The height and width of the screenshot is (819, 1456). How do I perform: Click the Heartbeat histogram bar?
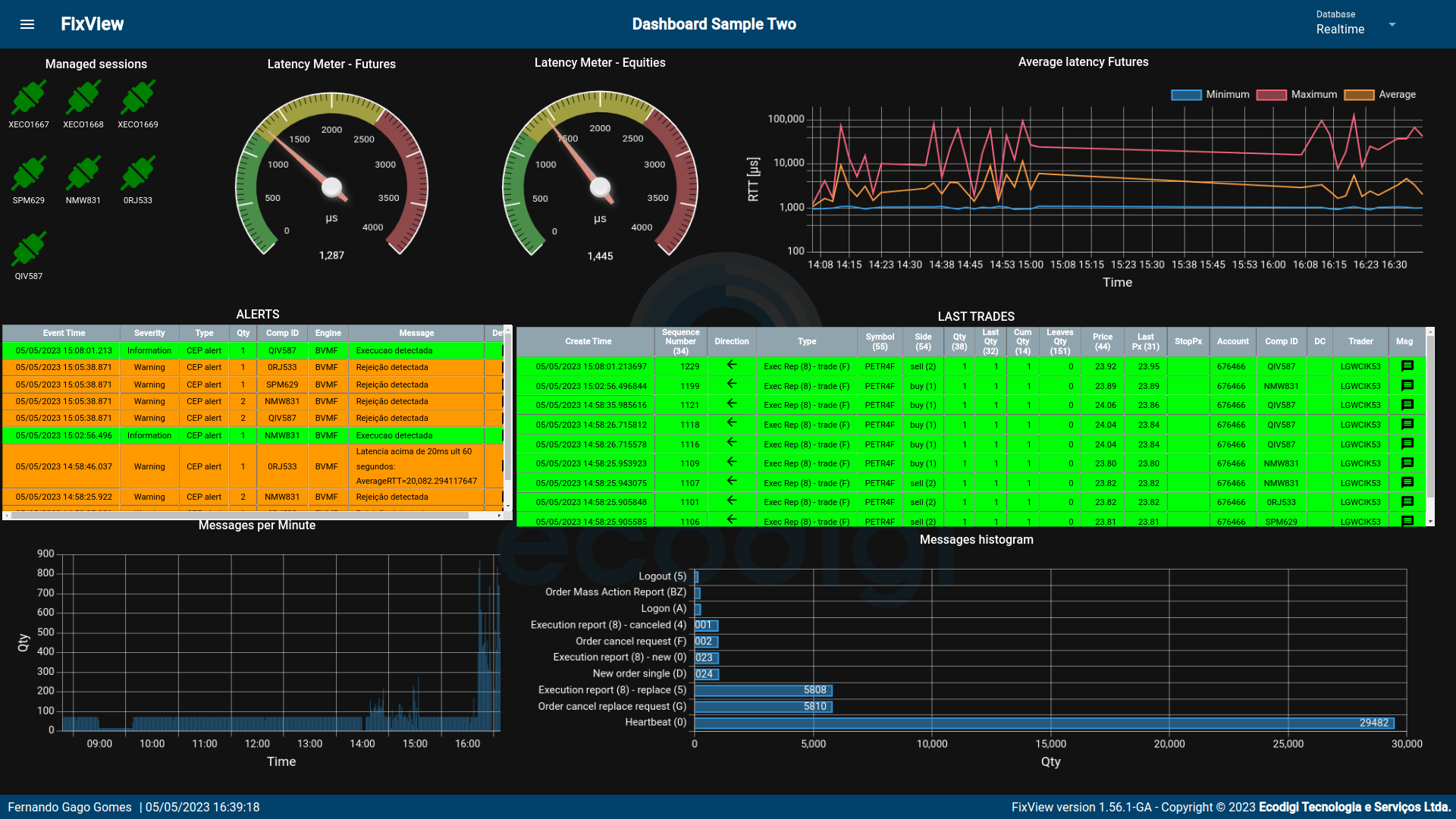tap(1043, 723)
